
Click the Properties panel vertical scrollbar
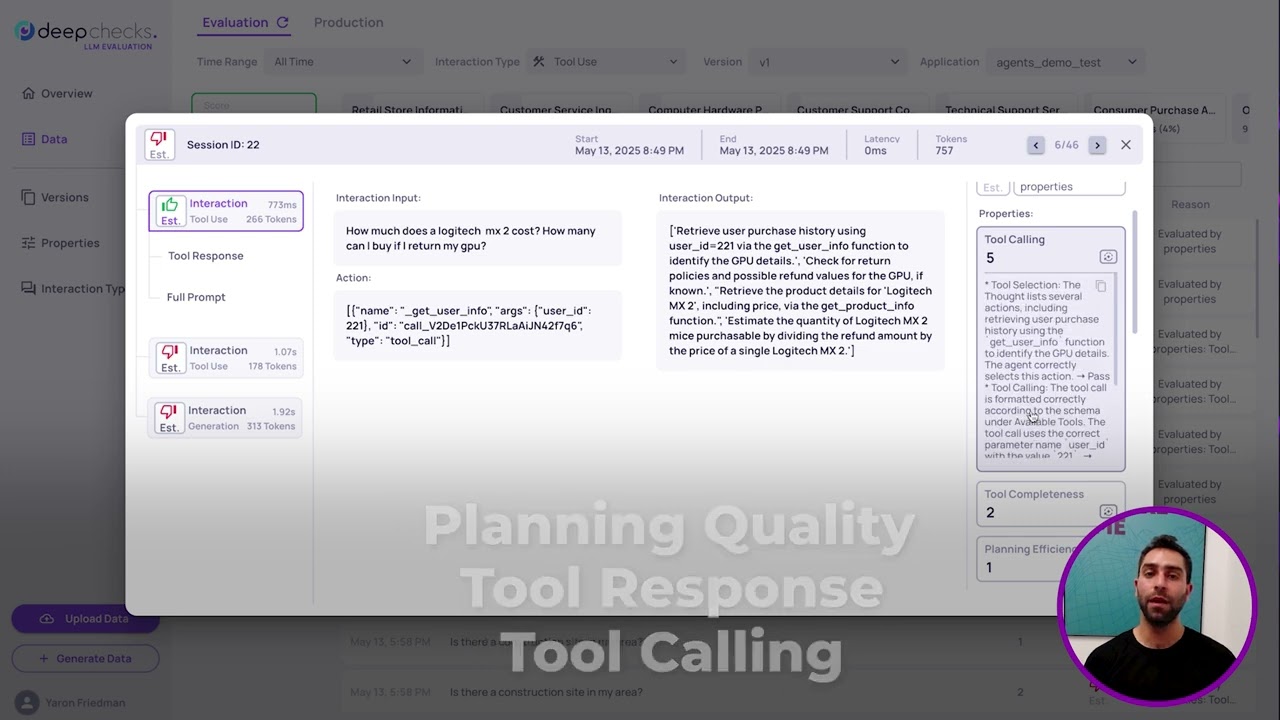(1135, 272)
